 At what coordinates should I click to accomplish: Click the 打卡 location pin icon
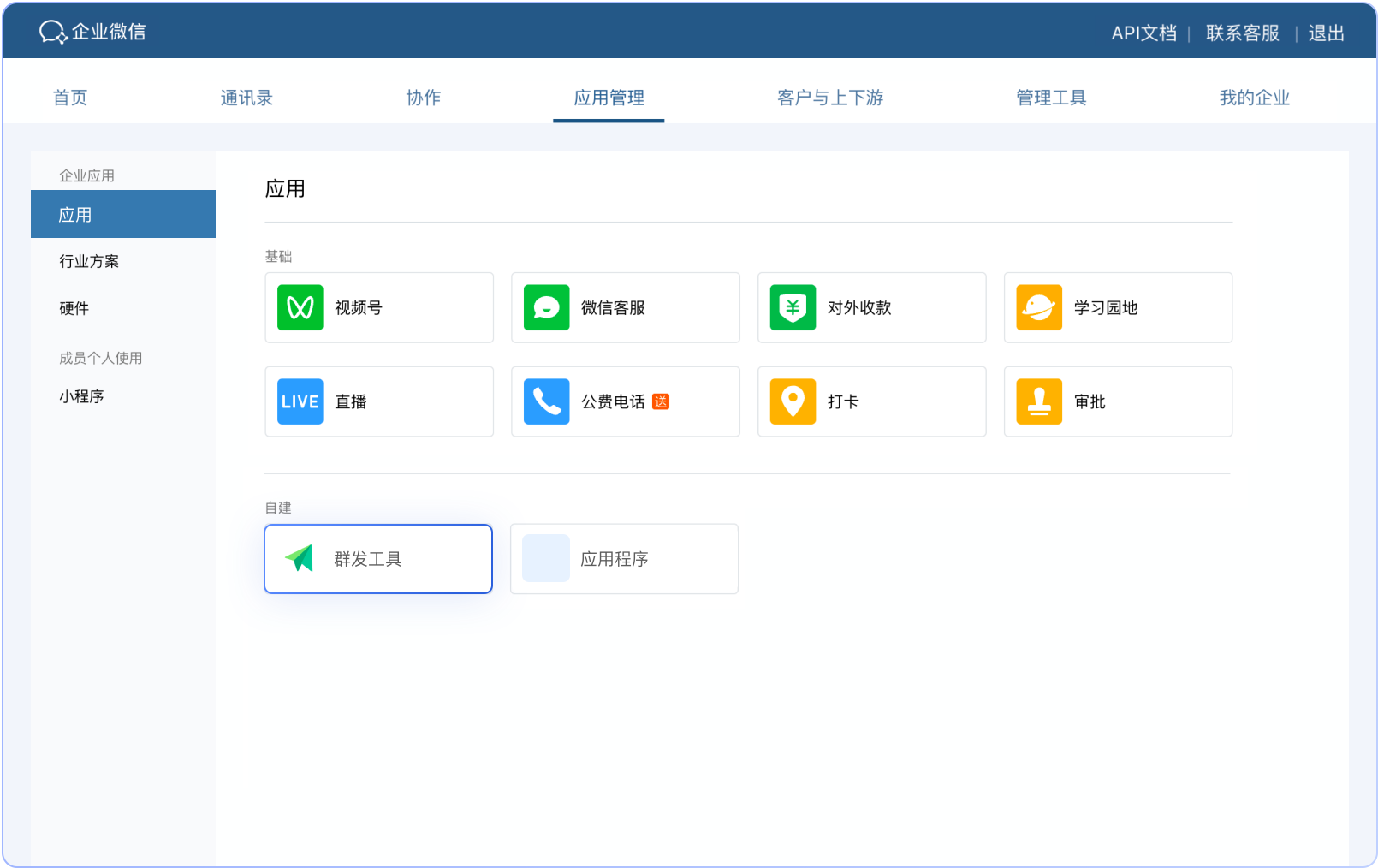(x=793, y=401)
